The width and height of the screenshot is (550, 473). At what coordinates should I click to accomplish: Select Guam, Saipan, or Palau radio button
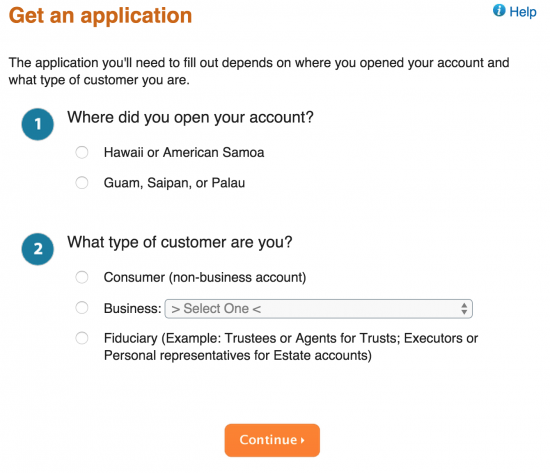82,183
